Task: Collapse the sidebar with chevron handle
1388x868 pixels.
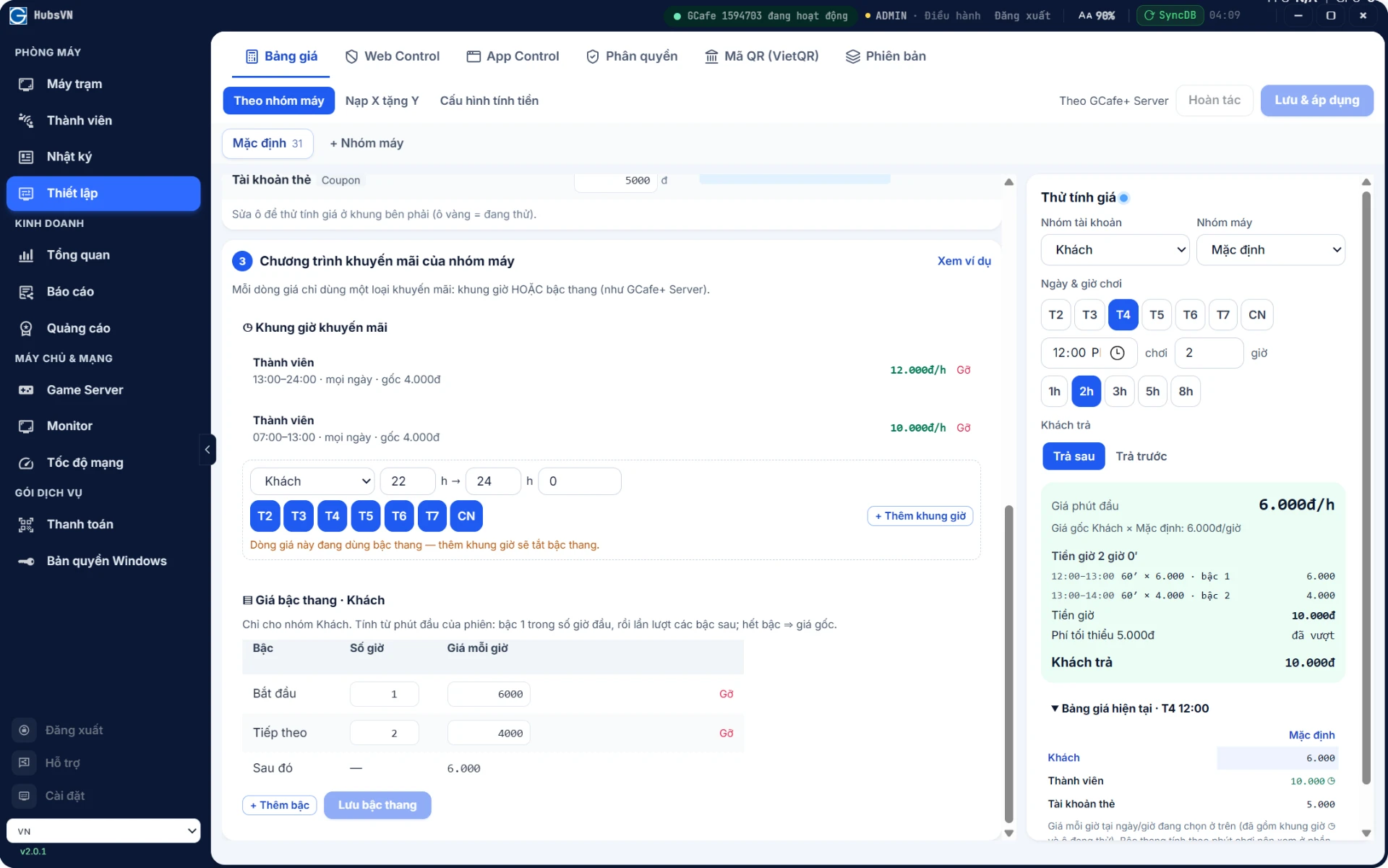Action: (x=207, y=450)
